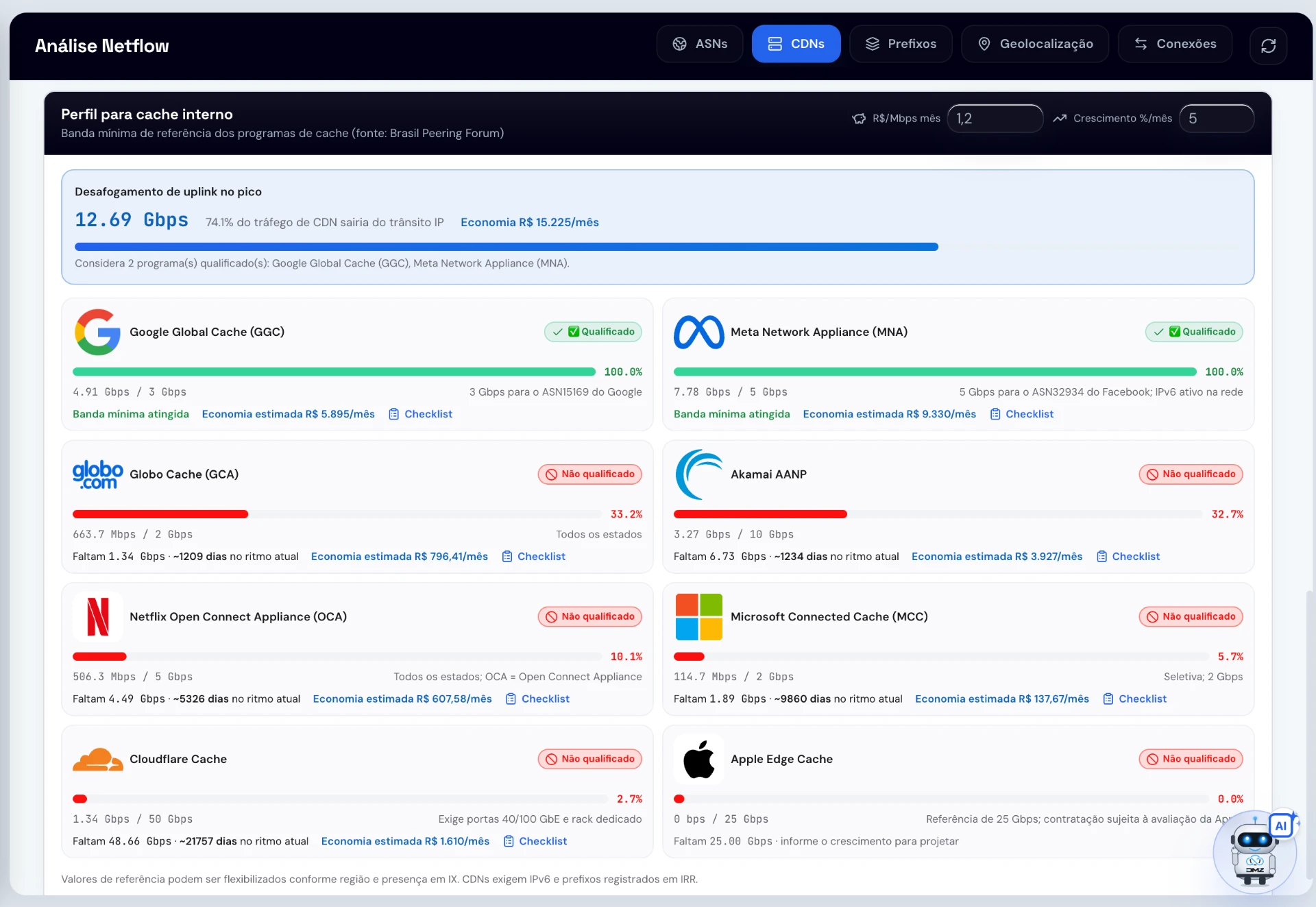
Task: Click the 1.34 Gbps / 50 Gbps value
Action: click(133, 819)
